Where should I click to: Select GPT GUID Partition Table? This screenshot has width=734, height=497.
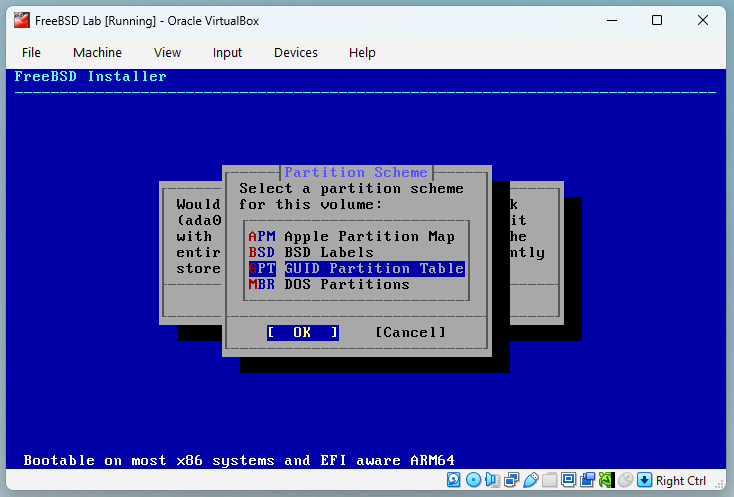click(356, 268)
